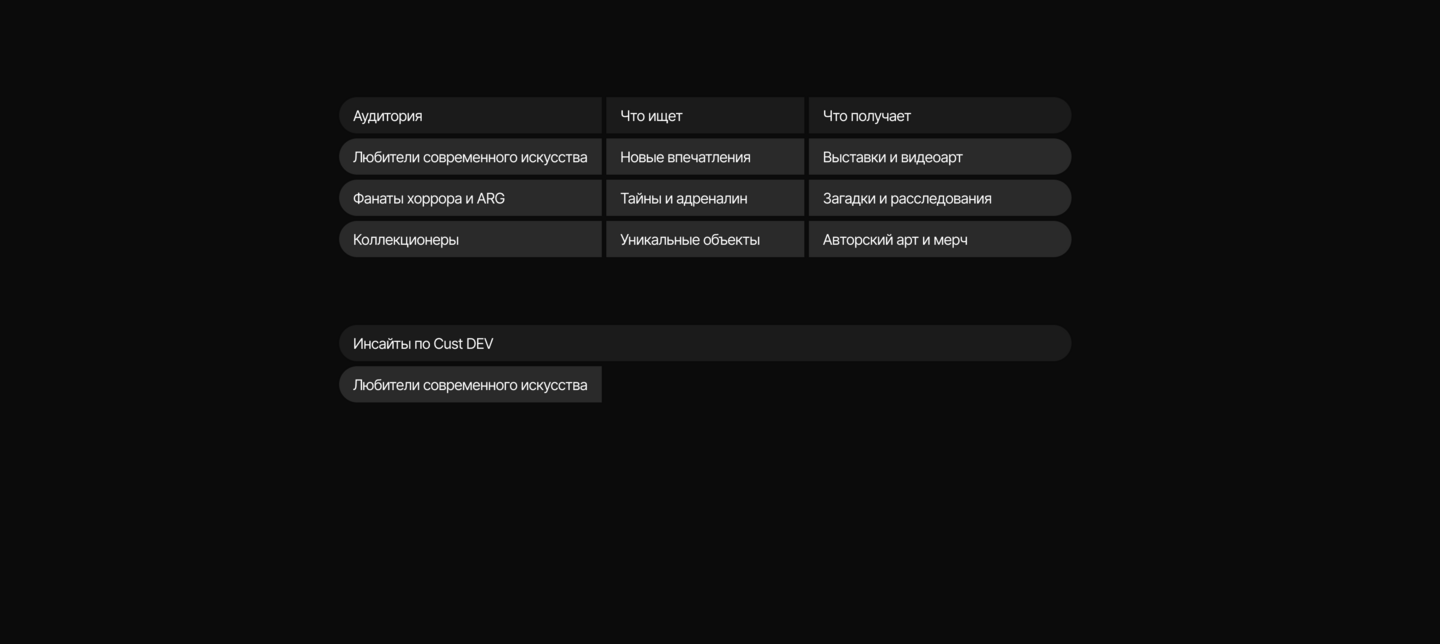Click the "Фанаты хоррора и ARG" cell
Screen dimensions: 1440x644
470,198
